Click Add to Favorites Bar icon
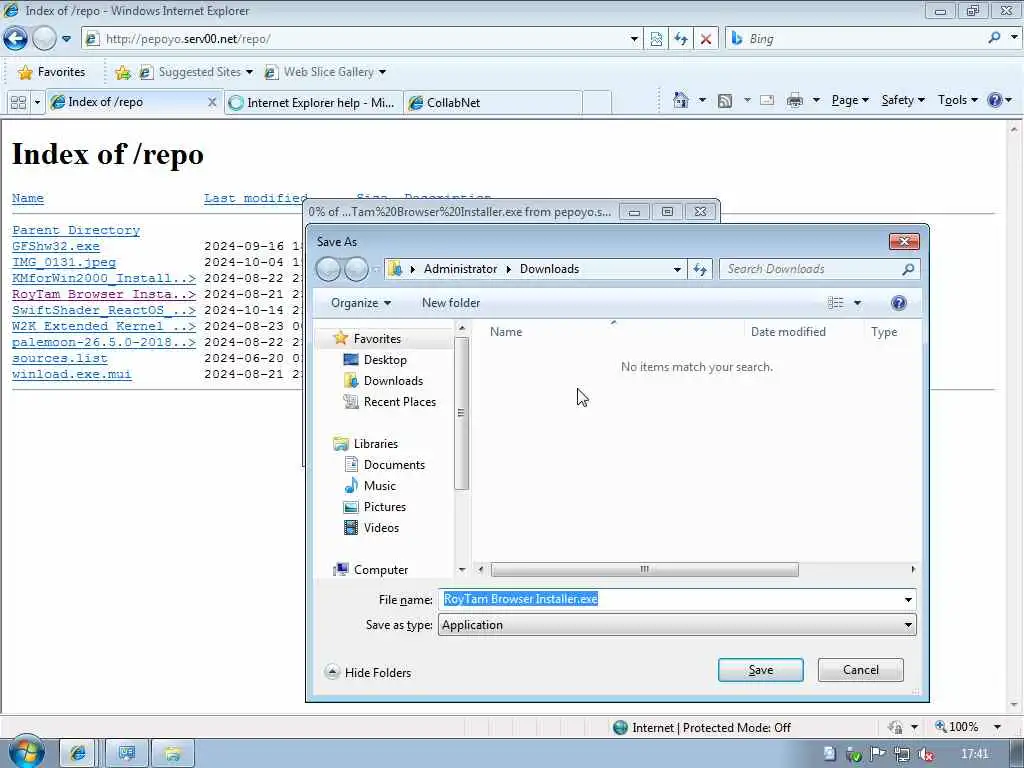The height and width of the screenshot is (768, 1024). click(122, 72)
